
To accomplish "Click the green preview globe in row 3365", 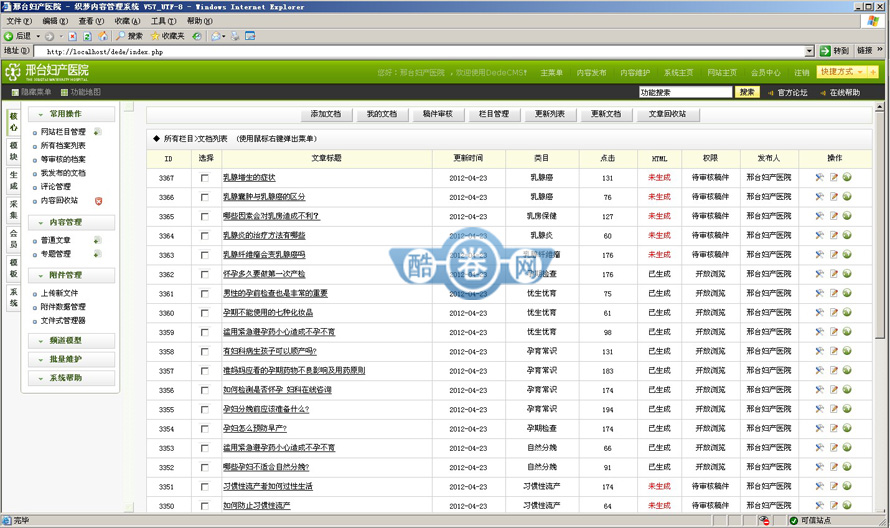I will click(847, 216).
